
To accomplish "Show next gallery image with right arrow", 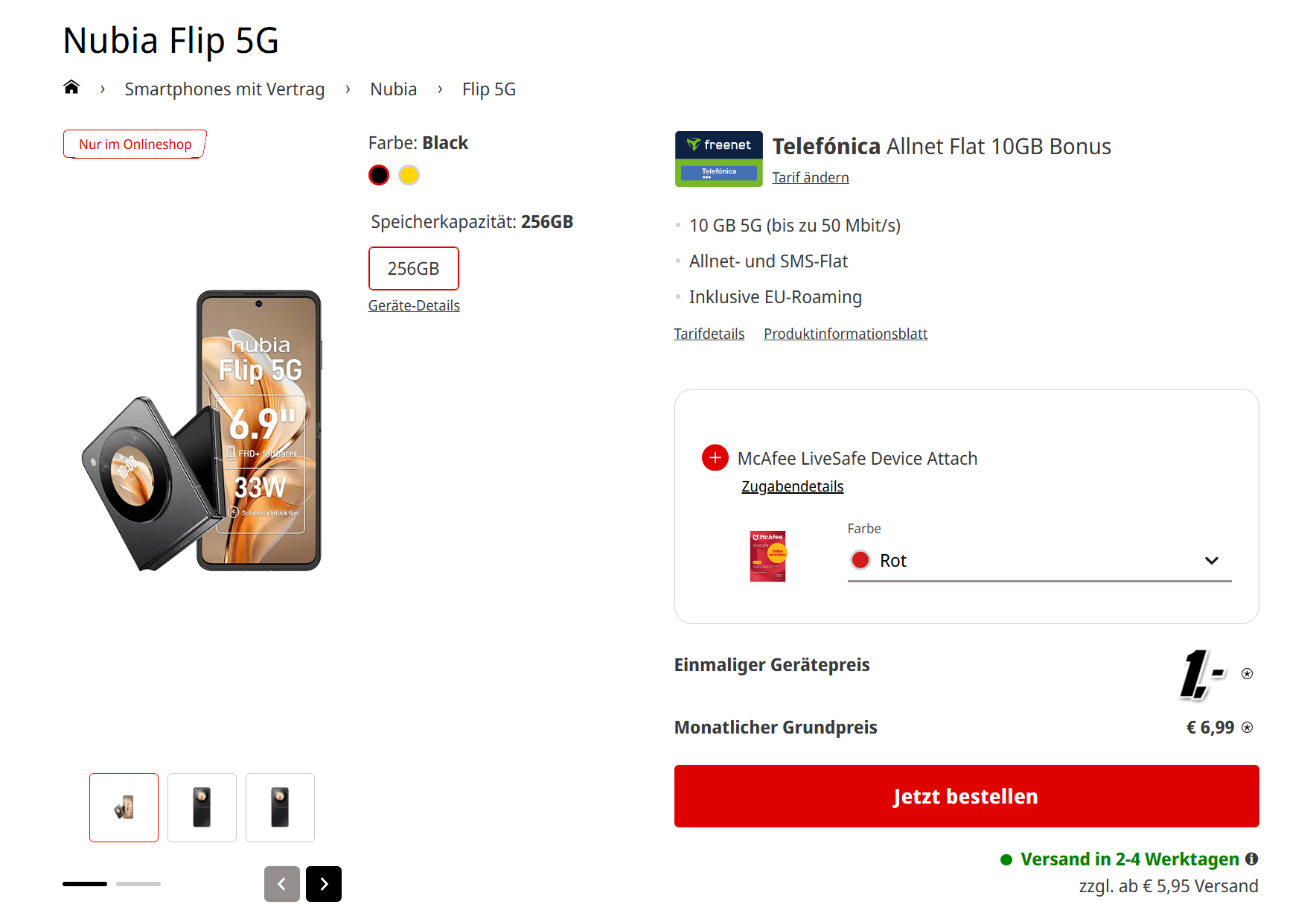I will point(324,884).
